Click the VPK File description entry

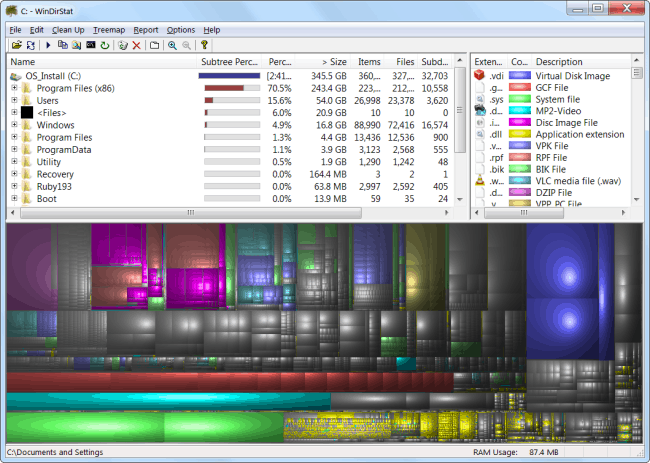[552, 146]
